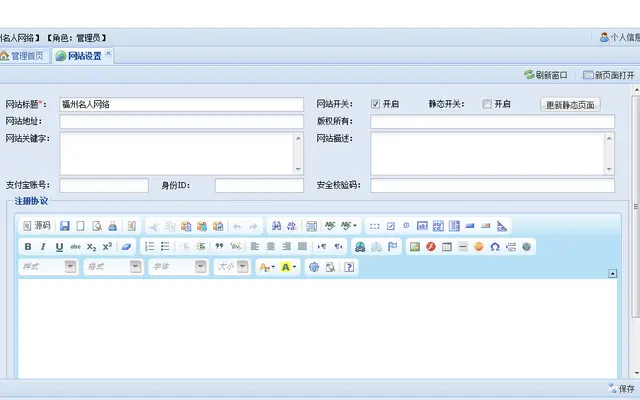This screenshot has width=640, height=400.
Task: Toggle 源码 source view in editor
Action: tap(37, 226)
